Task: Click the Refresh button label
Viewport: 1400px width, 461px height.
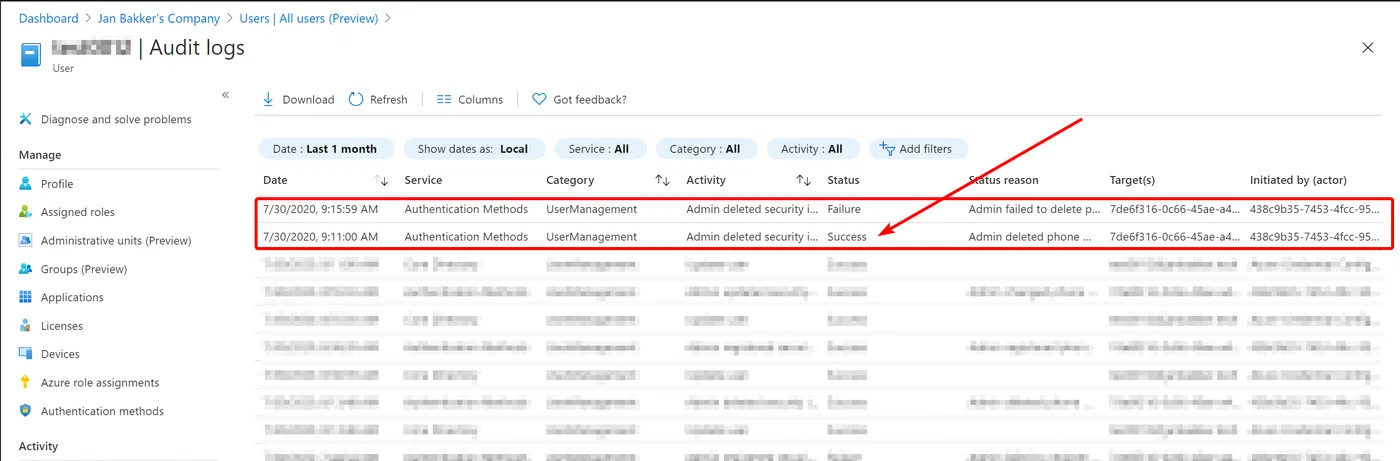Action: [389, 99]
